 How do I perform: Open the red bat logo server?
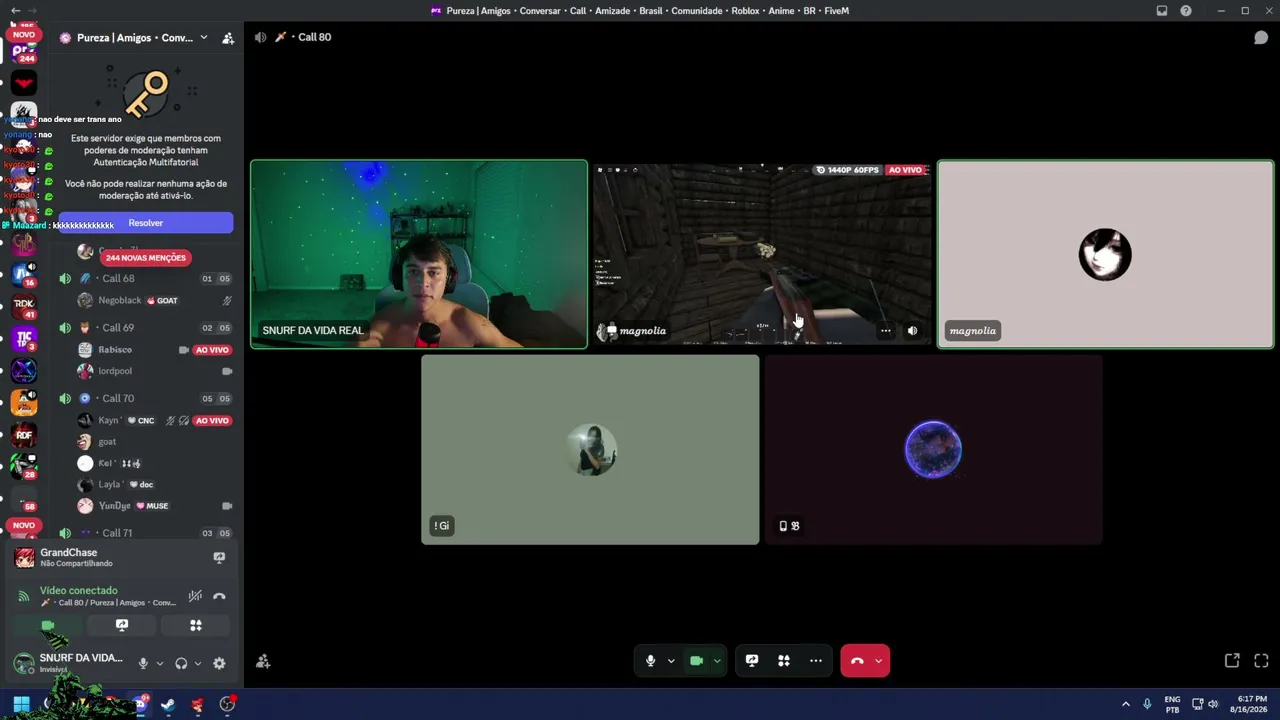tap(24, 83)
